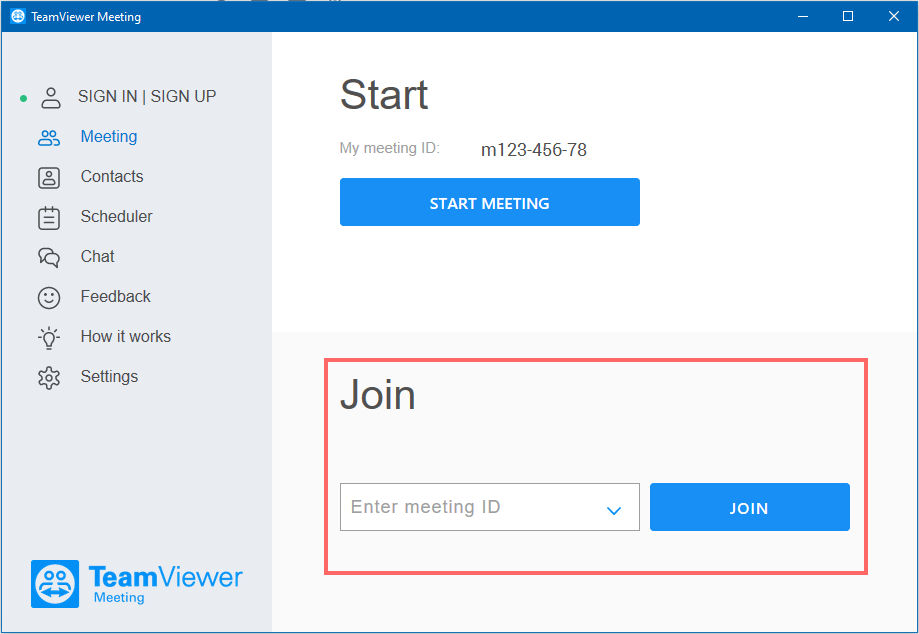Viewport: 919px width, 634px height.
Task: Switch to the Chat page
Action: 97,256
